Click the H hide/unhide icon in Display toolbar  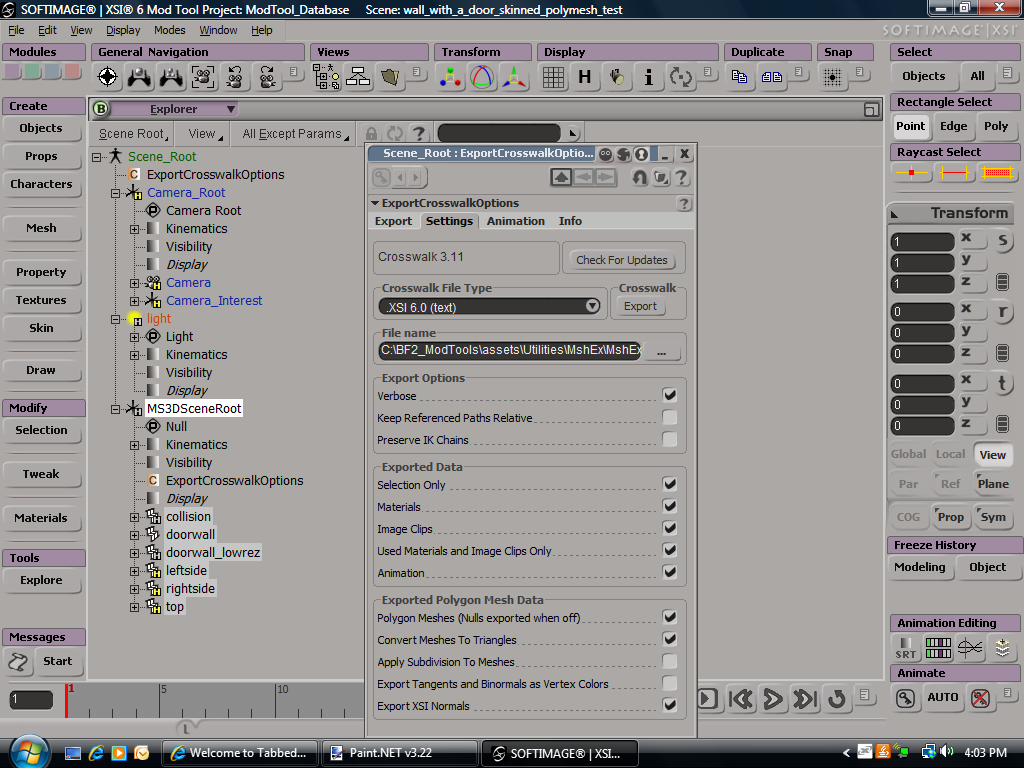pos(584,78)
